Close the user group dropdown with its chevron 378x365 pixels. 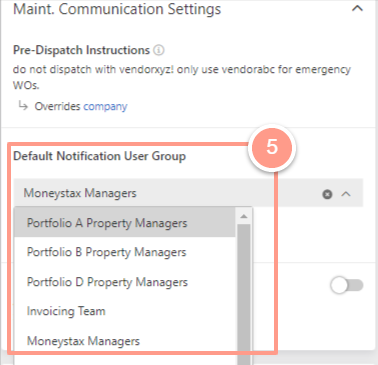click(346, 194)
